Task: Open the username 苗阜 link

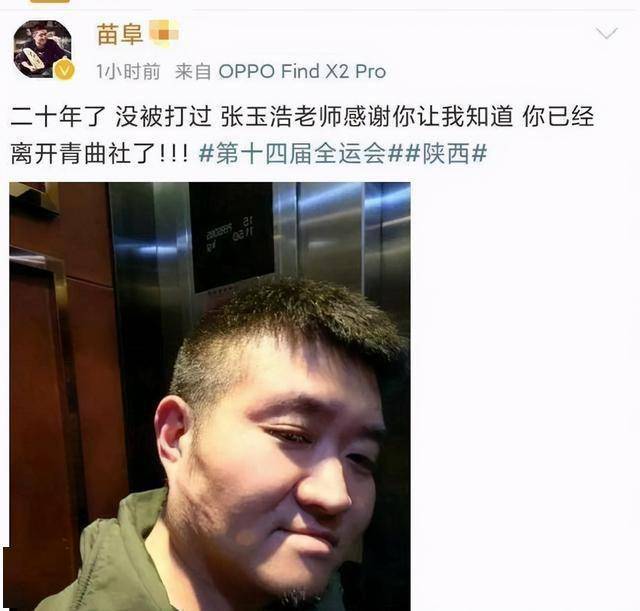Action: pyautogui.click(x=120, y=34)
